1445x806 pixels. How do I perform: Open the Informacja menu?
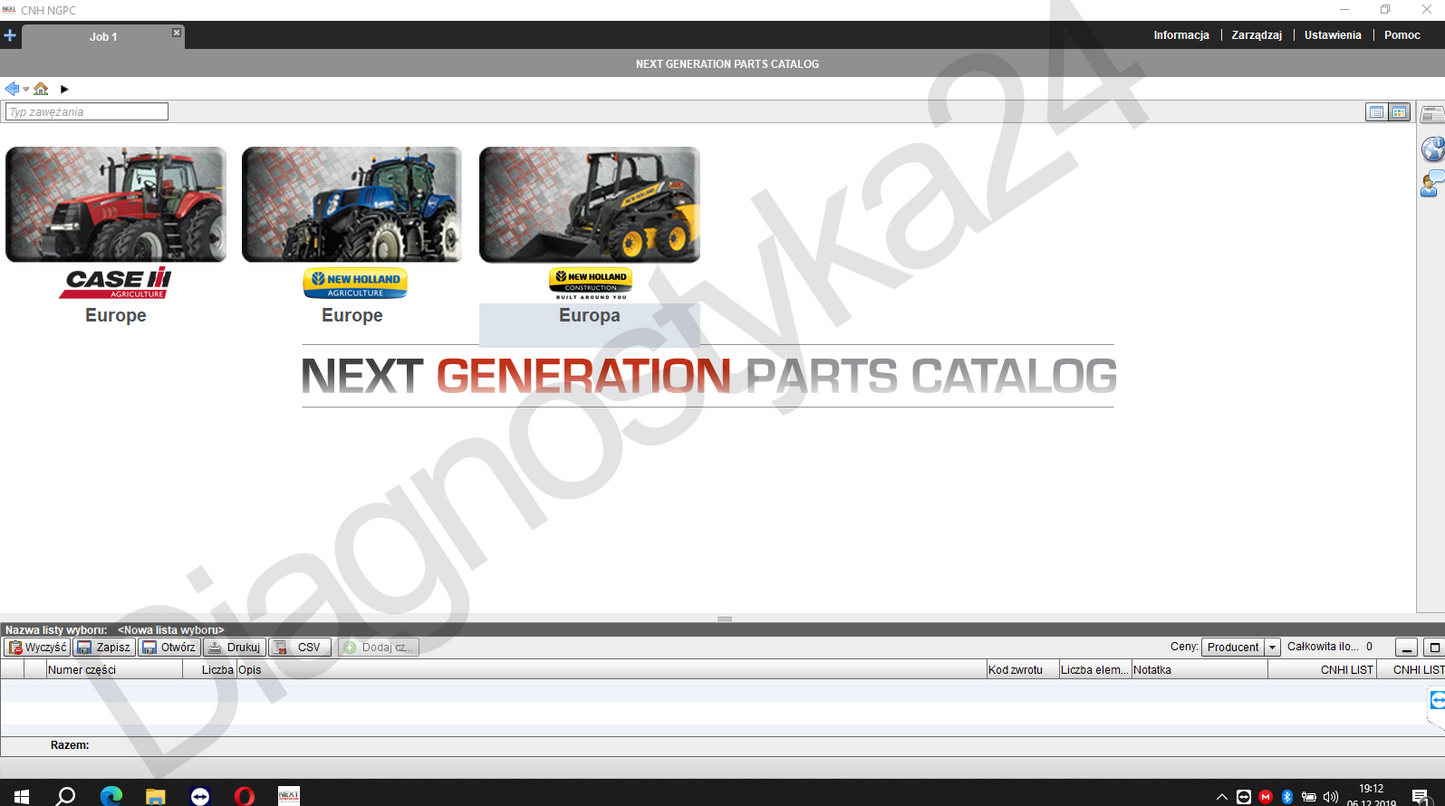[x=1181, y=35]
